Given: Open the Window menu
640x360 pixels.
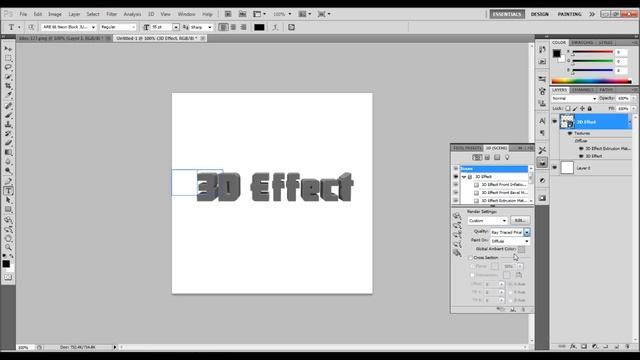Looking at the screenshot, I should pos(187,14).
